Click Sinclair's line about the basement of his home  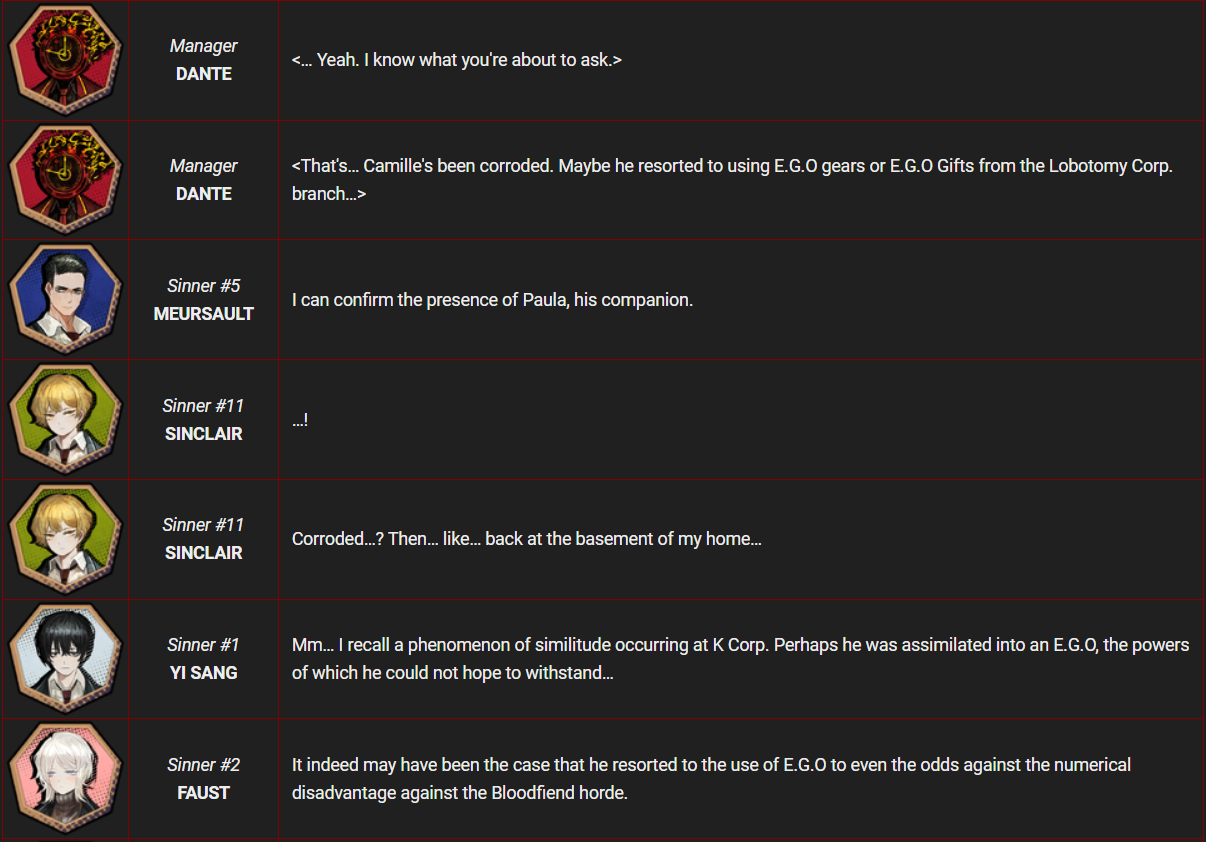point(527,539)
